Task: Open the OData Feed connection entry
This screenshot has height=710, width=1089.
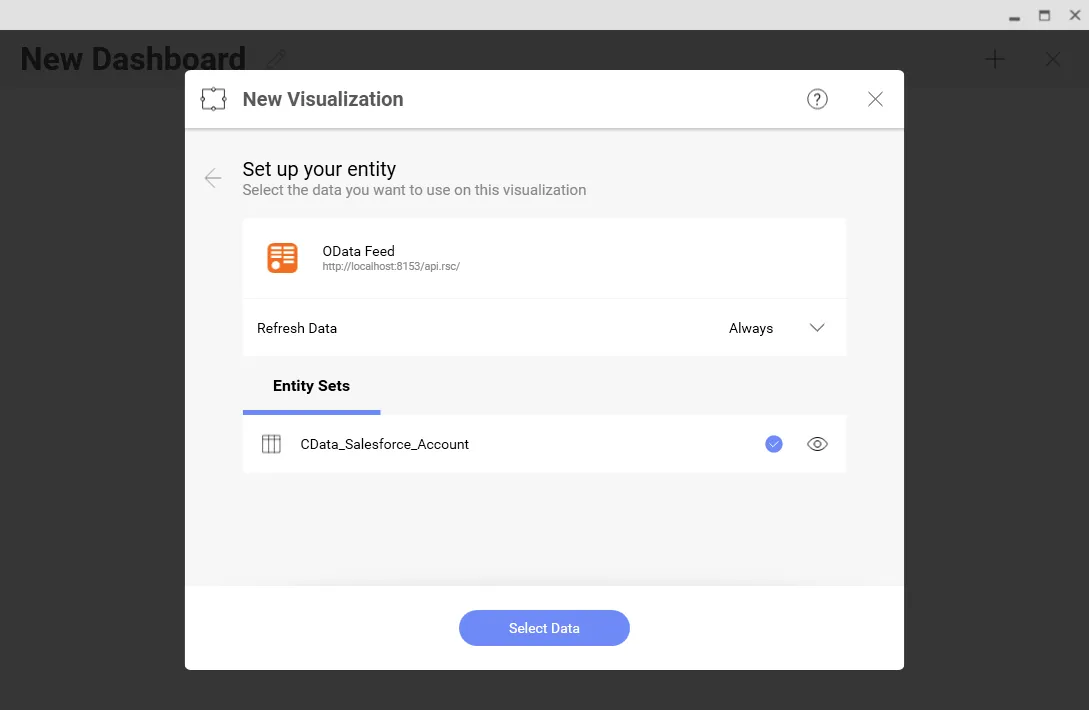Action: pos(544,257)
